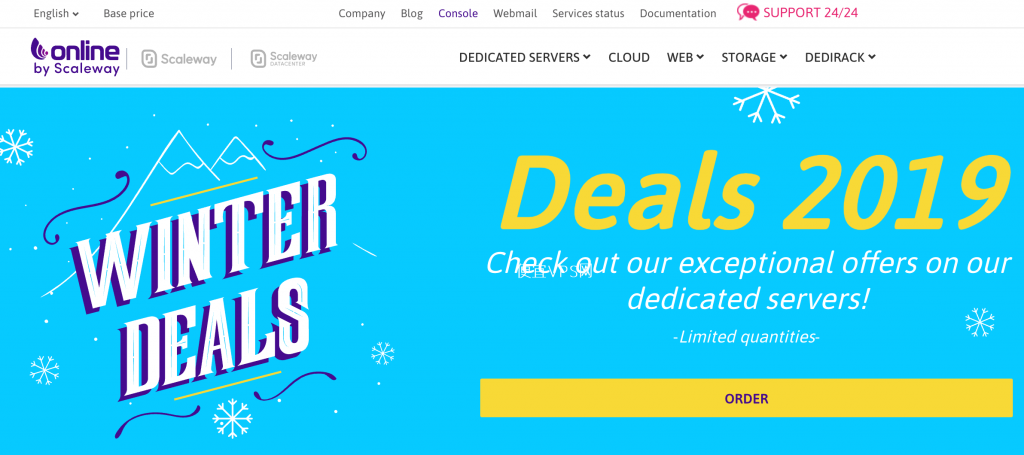The image size is (1024, 455).
Task: Click the pink support chat bubble icon
Action: tap(748, 12)
